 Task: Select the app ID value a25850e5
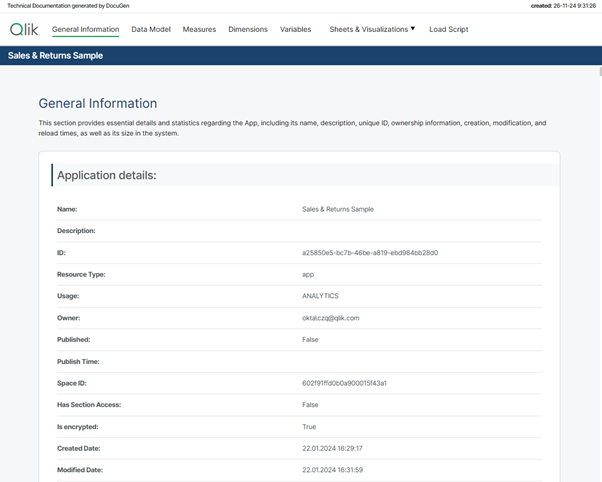(370, 253)
